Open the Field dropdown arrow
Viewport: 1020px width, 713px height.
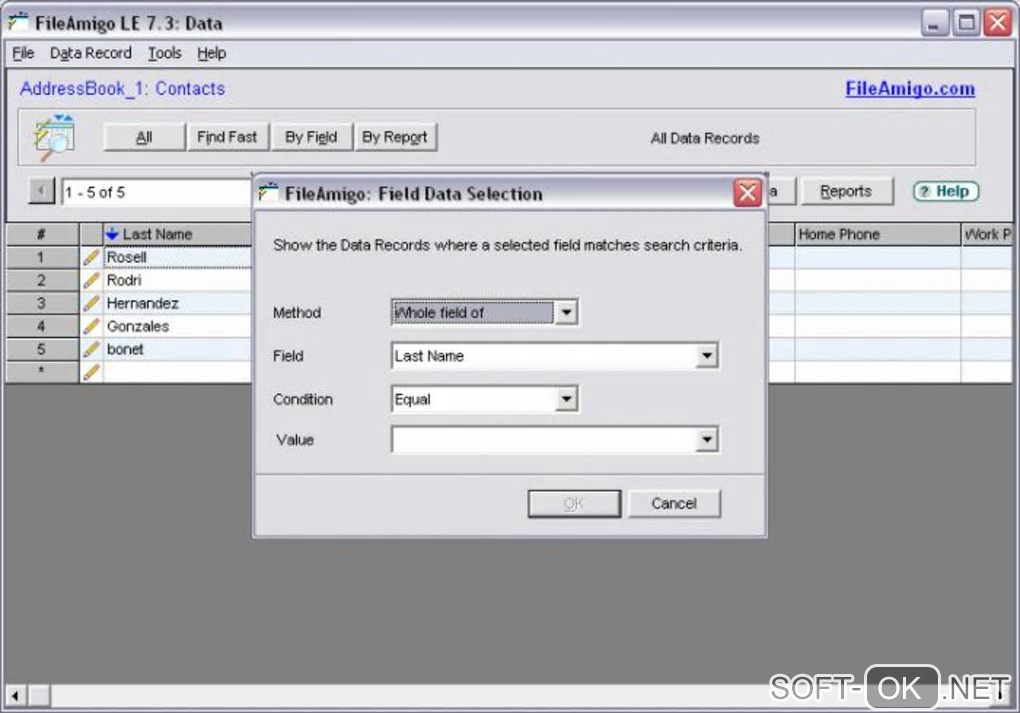pyautogui.click(x=706, y=356)
